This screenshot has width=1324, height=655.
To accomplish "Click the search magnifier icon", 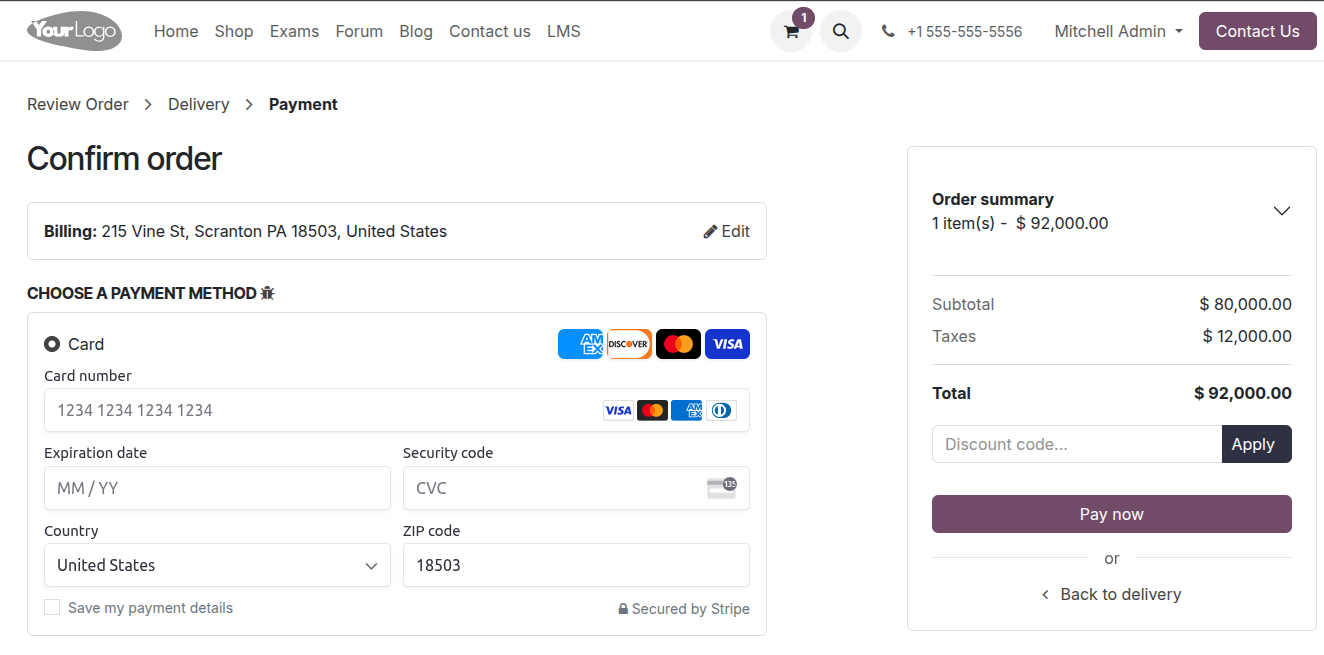I will (x=841, y=31).
